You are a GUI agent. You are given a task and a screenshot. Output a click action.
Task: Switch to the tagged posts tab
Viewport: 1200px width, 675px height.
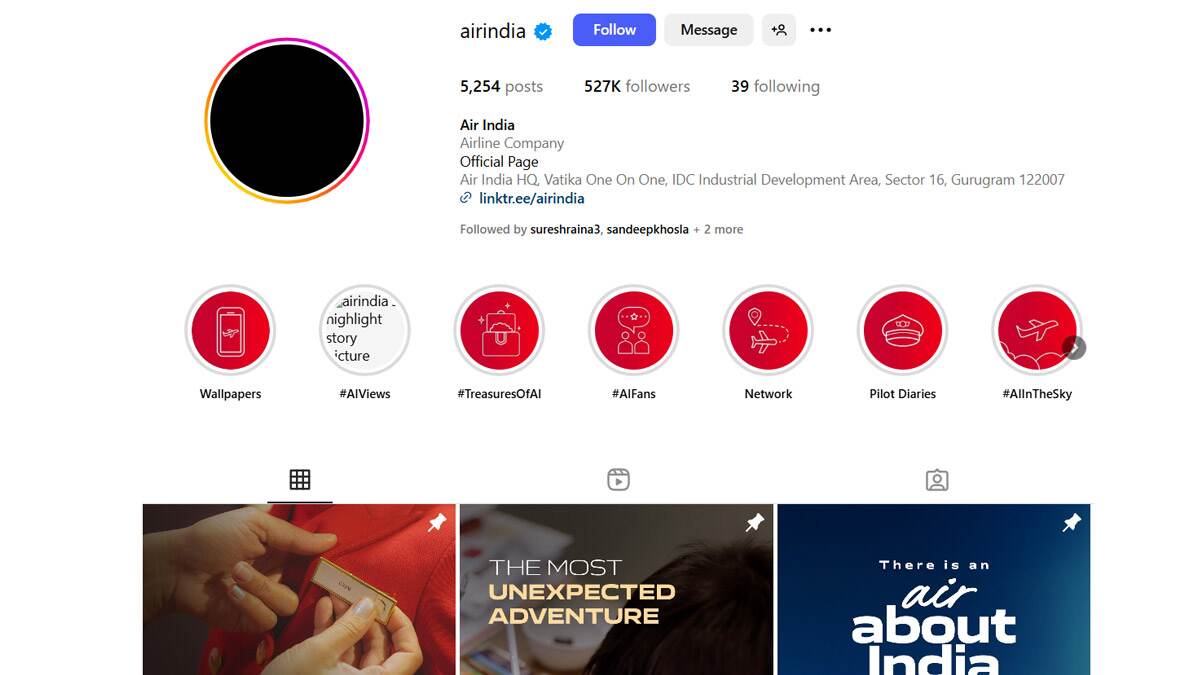936,480
